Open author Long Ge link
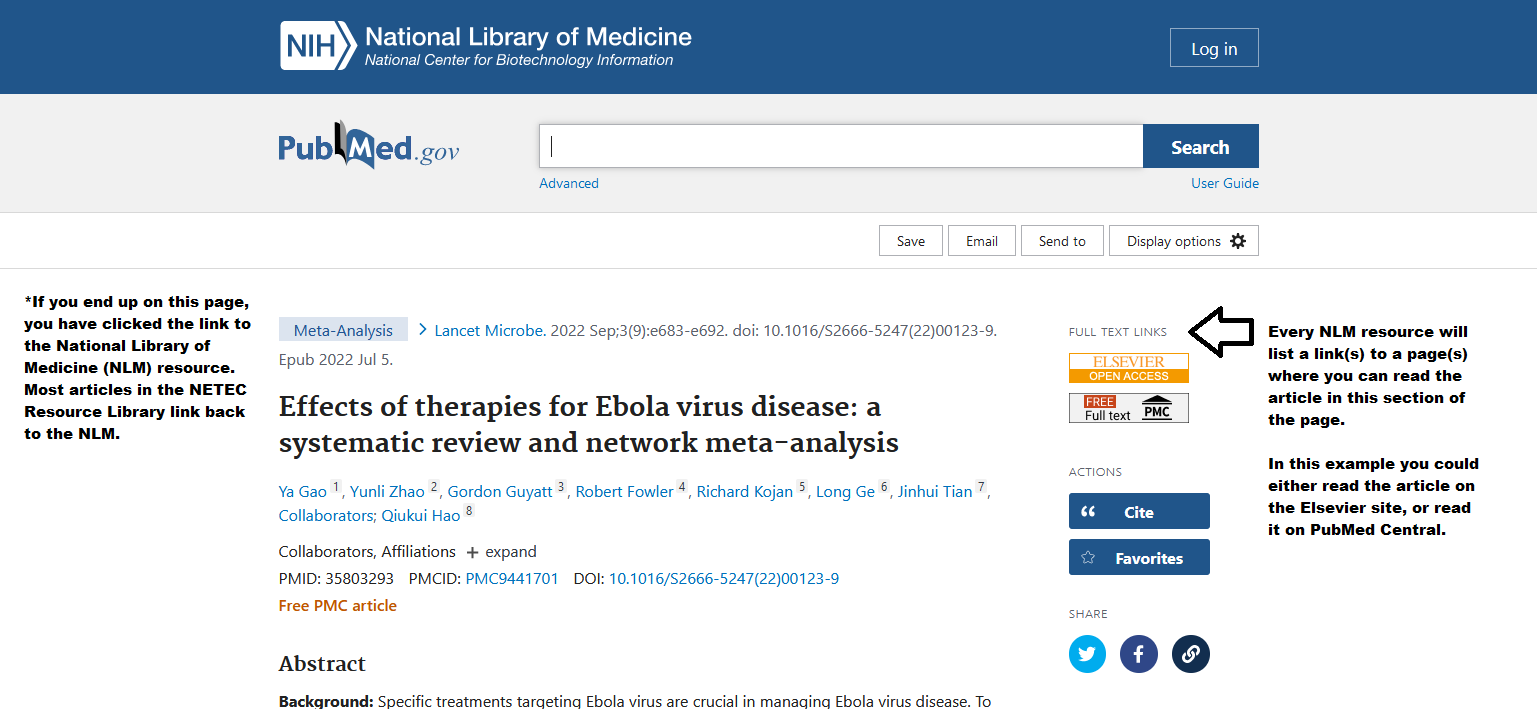The image size is (1537, 709). pyautogui.click(x=845, y=491)
